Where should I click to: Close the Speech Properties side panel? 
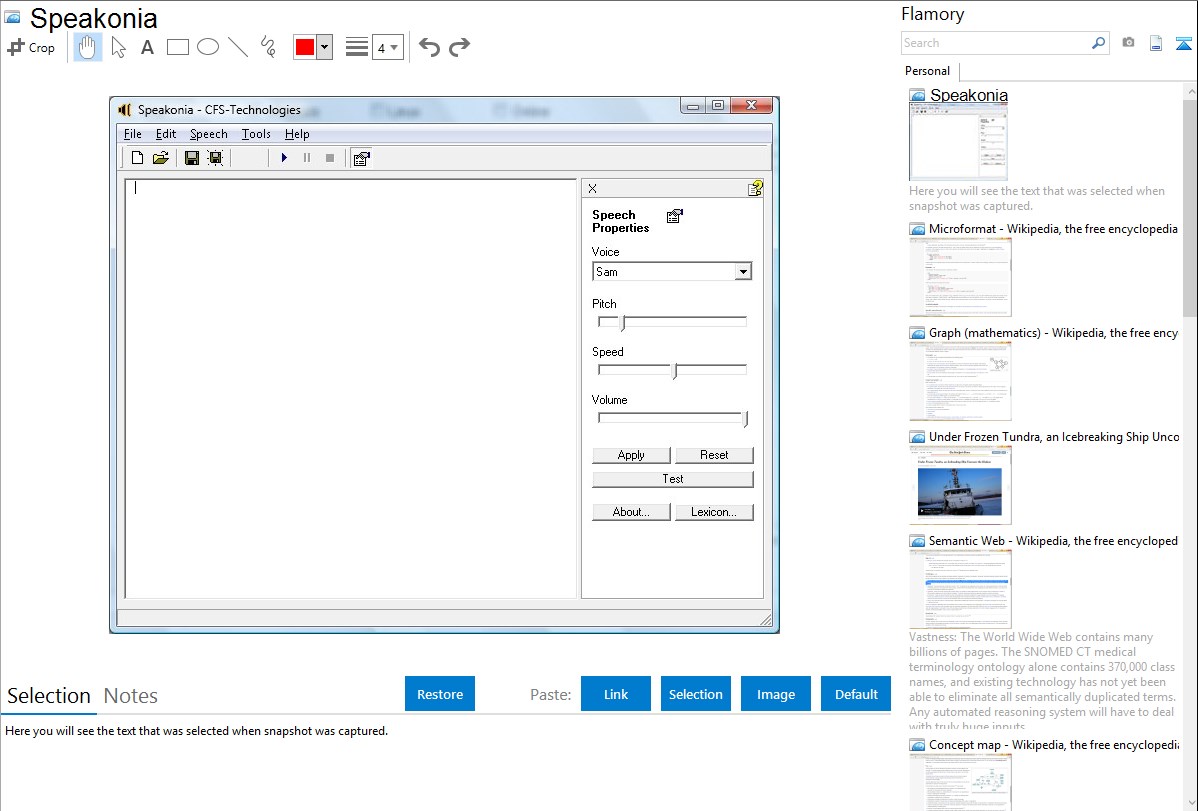(592, 188)
